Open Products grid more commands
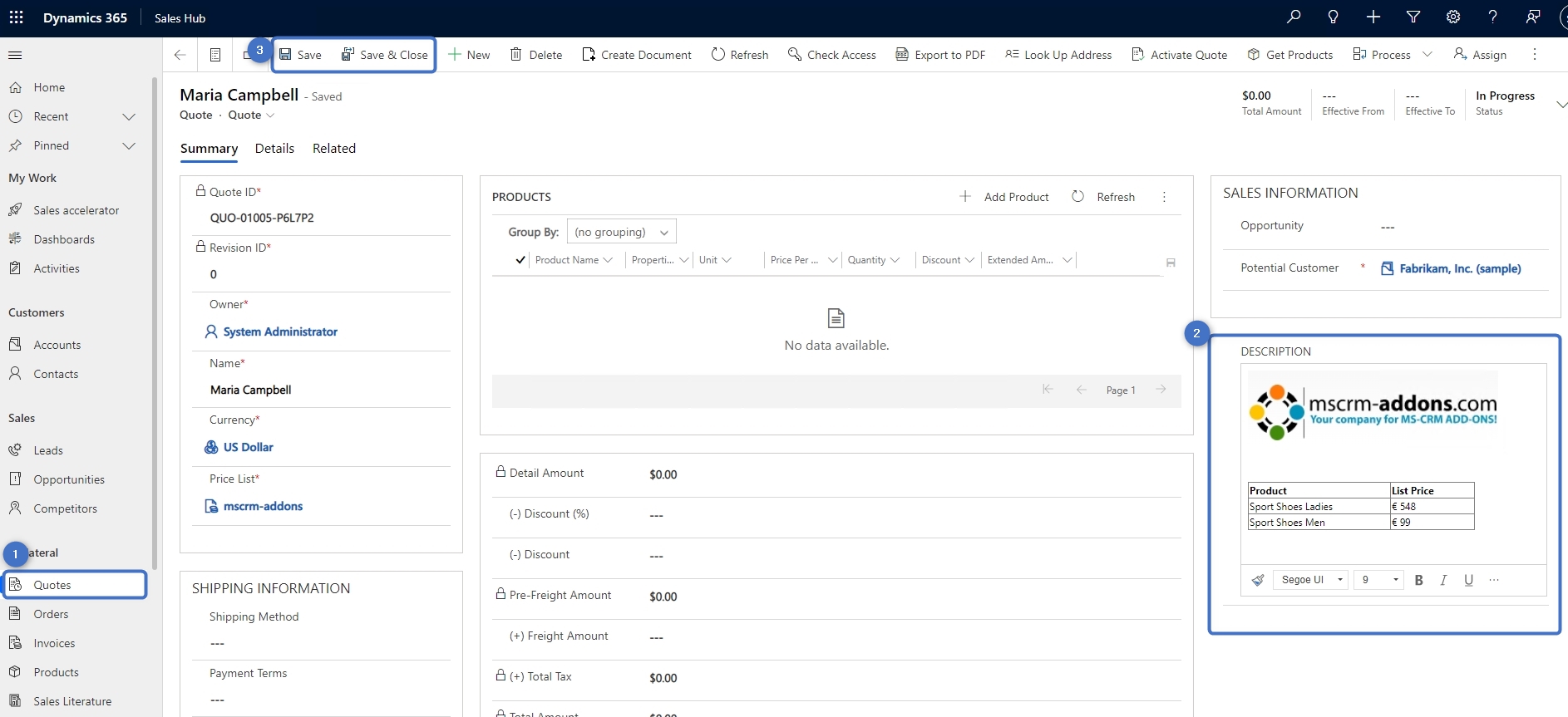The image size is (1568, 717). coord(1164,197)
